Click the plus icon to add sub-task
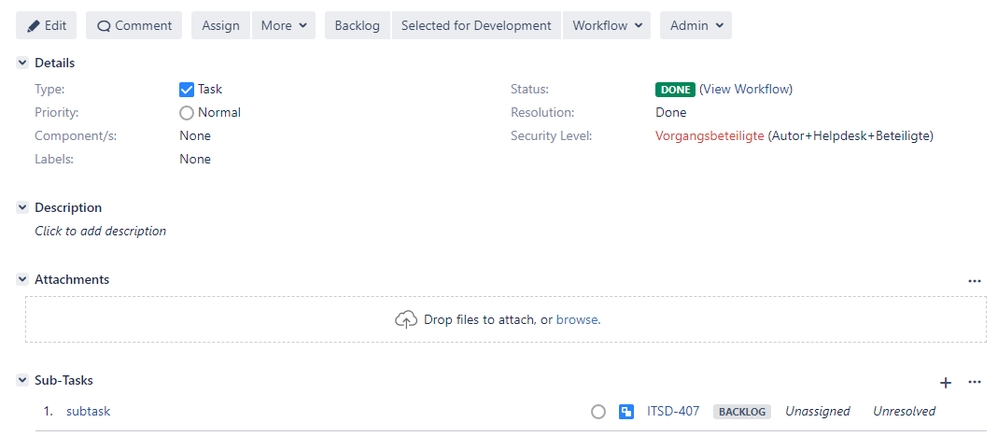Screen dimensions: 998x437 [x=946, y=382]
